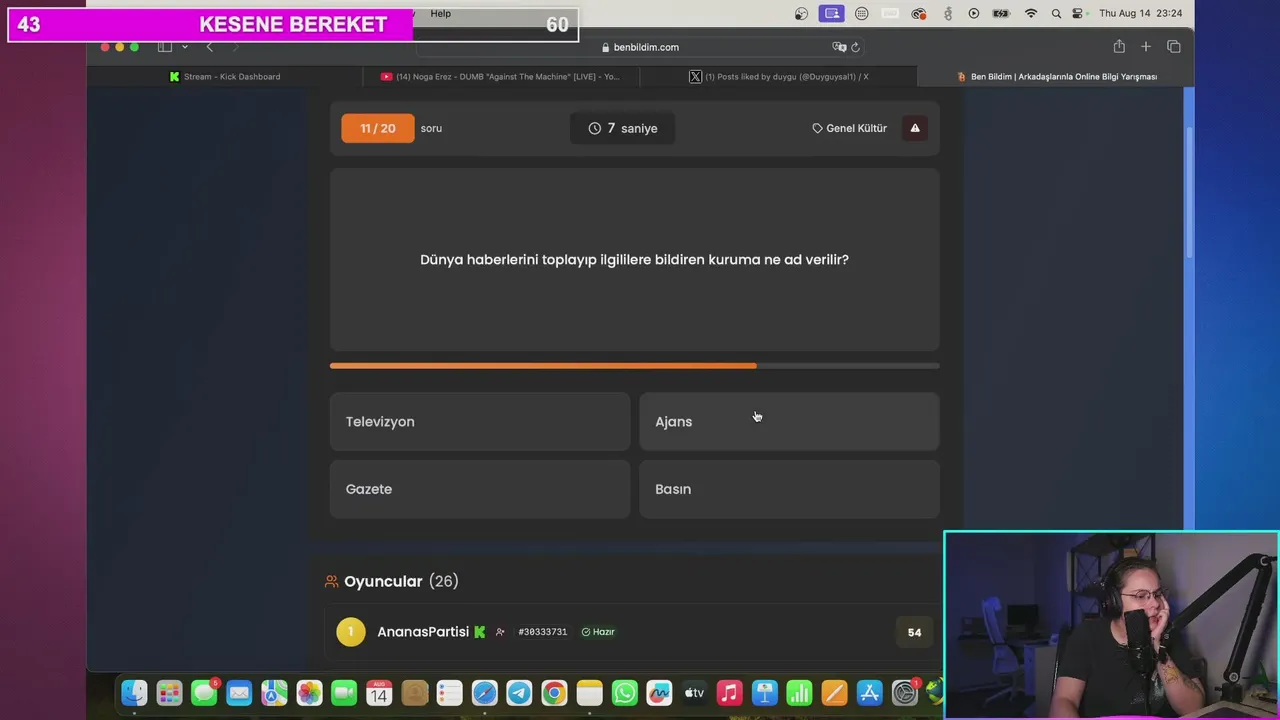Open Apple TV from the dock

coord(694,692)
